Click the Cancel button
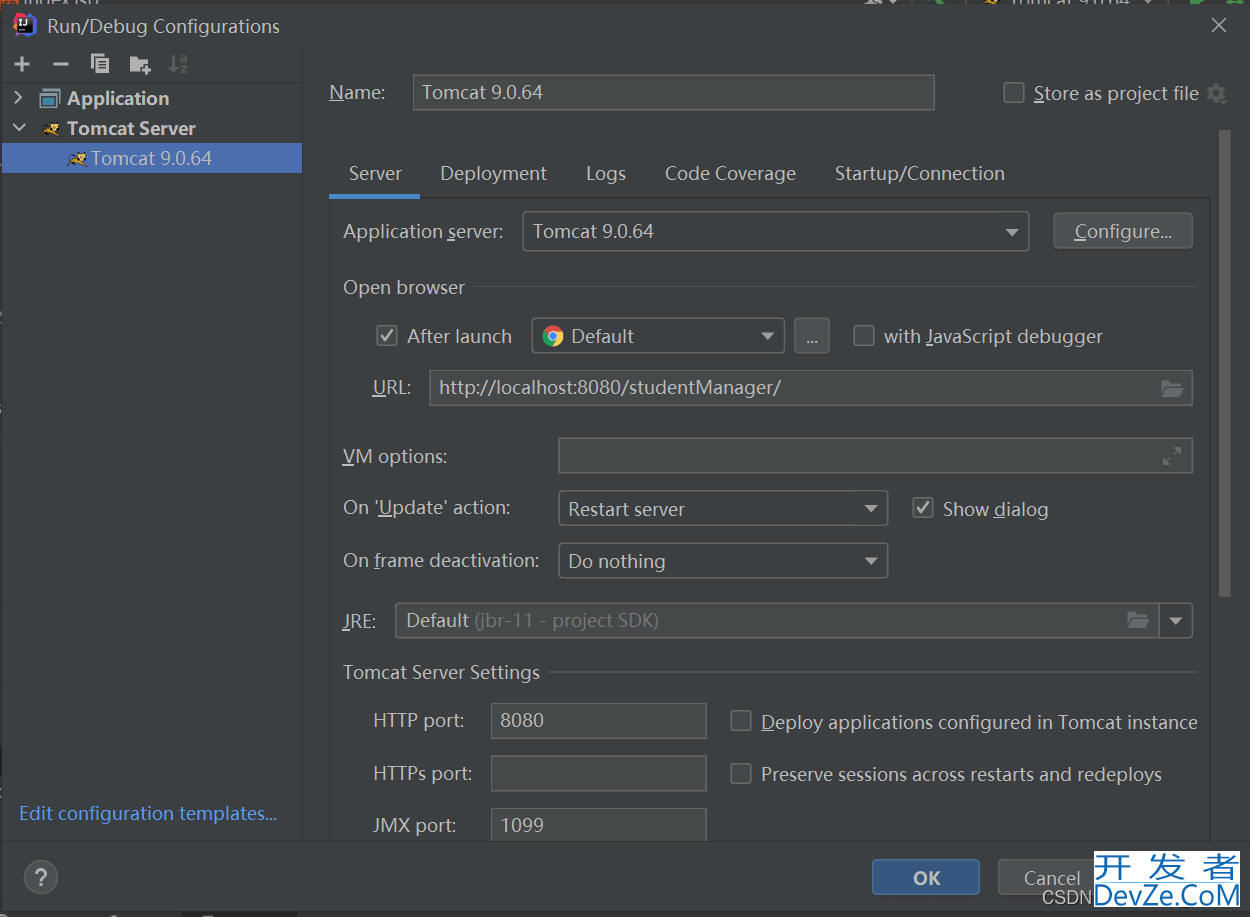Image resolution: width=1250 pixels, height=917 pixels. click(x=1051, y=878)
